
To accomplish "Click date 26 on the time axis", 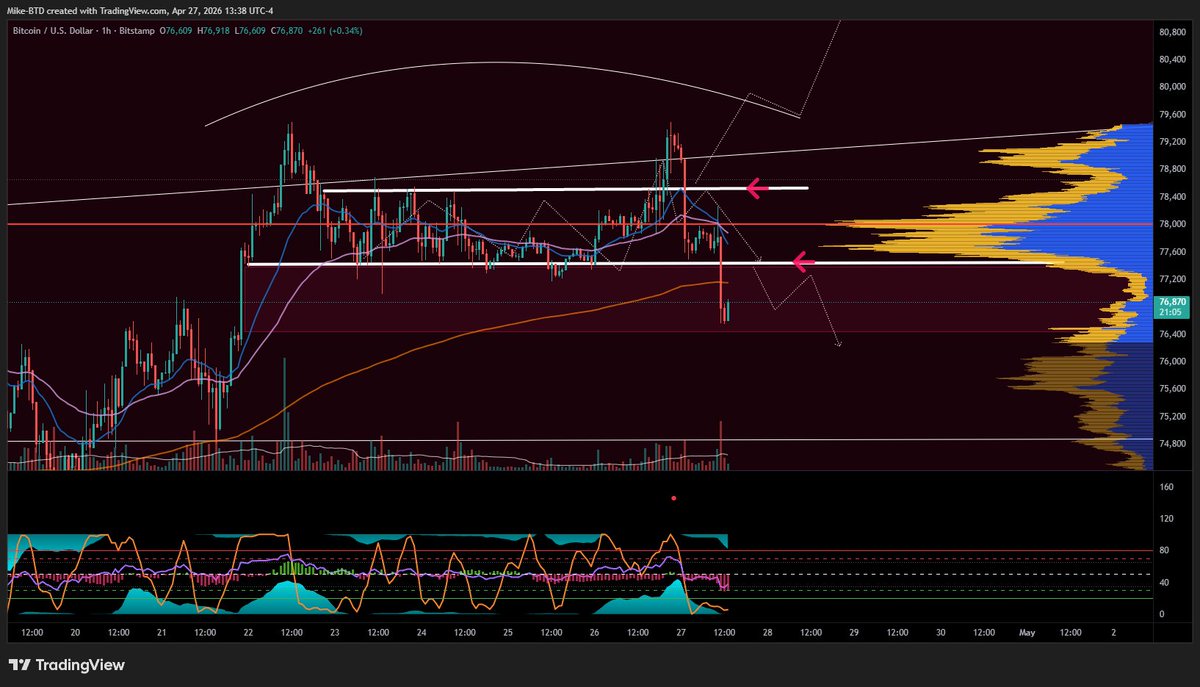I will tap(595, 633).
